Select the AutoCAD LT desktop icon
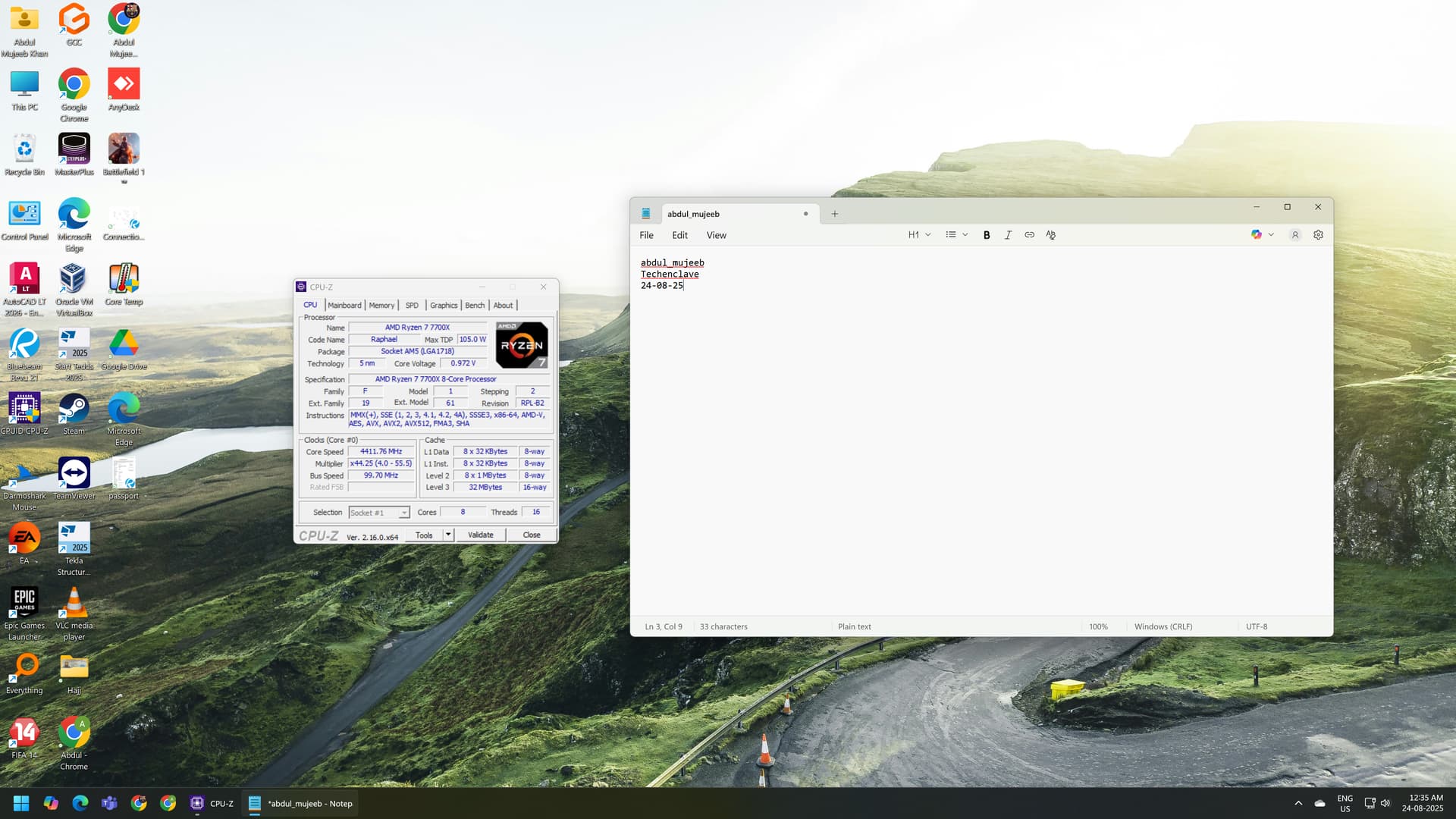This screenshot has width=1456, height=819. (x=24, y=290)
